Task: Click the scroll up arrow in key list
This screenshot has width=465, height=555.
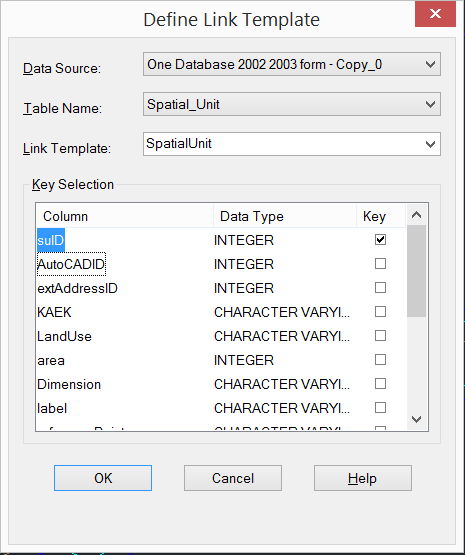Action: pos(417,215)
